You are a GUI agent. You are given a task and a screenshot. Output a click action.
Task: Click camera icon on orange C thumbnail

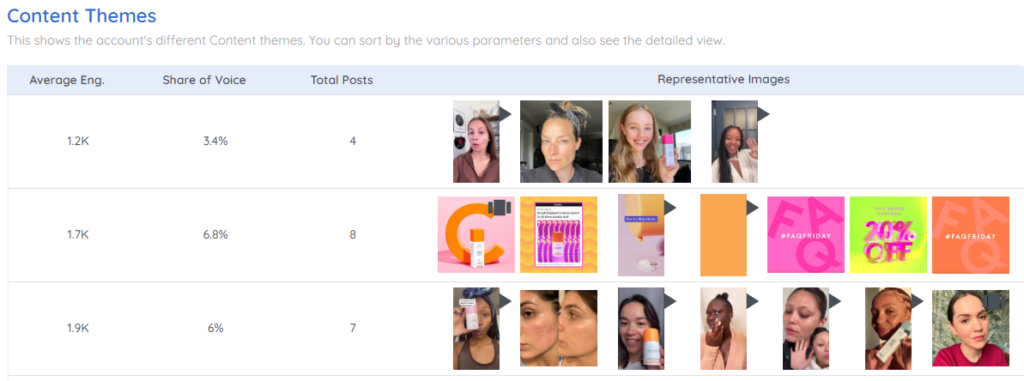point(499,208)
